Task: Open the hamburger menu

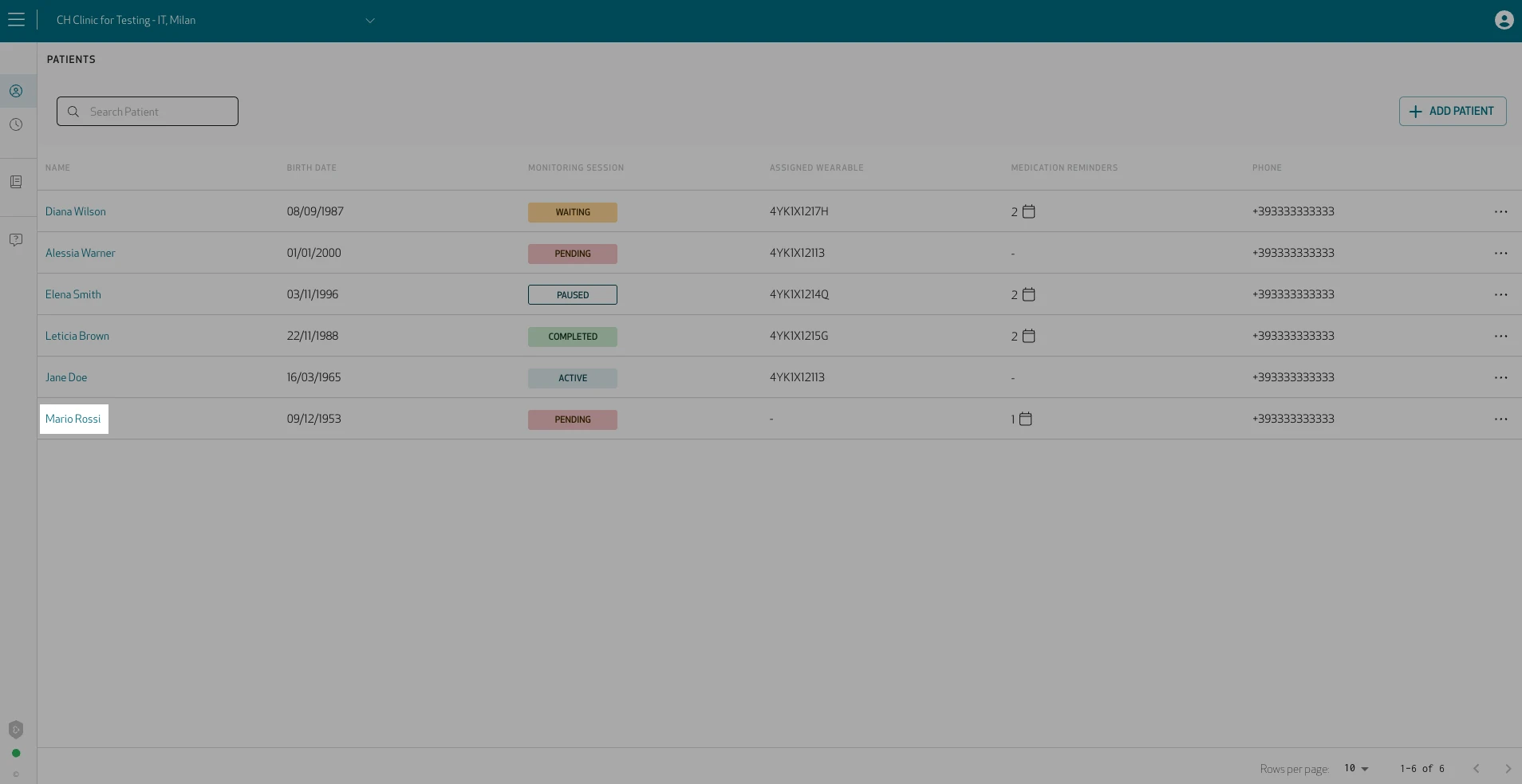Action: pyautogui.click(x=16, y=20)
